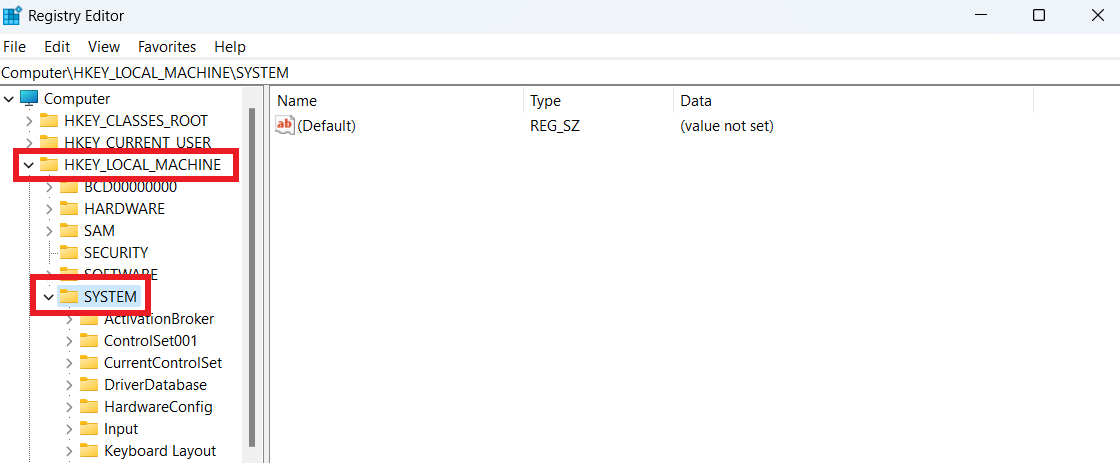1120x463 pixels.
Task: Click the CurrentControlSet folder icon
Action: (89, 363)
